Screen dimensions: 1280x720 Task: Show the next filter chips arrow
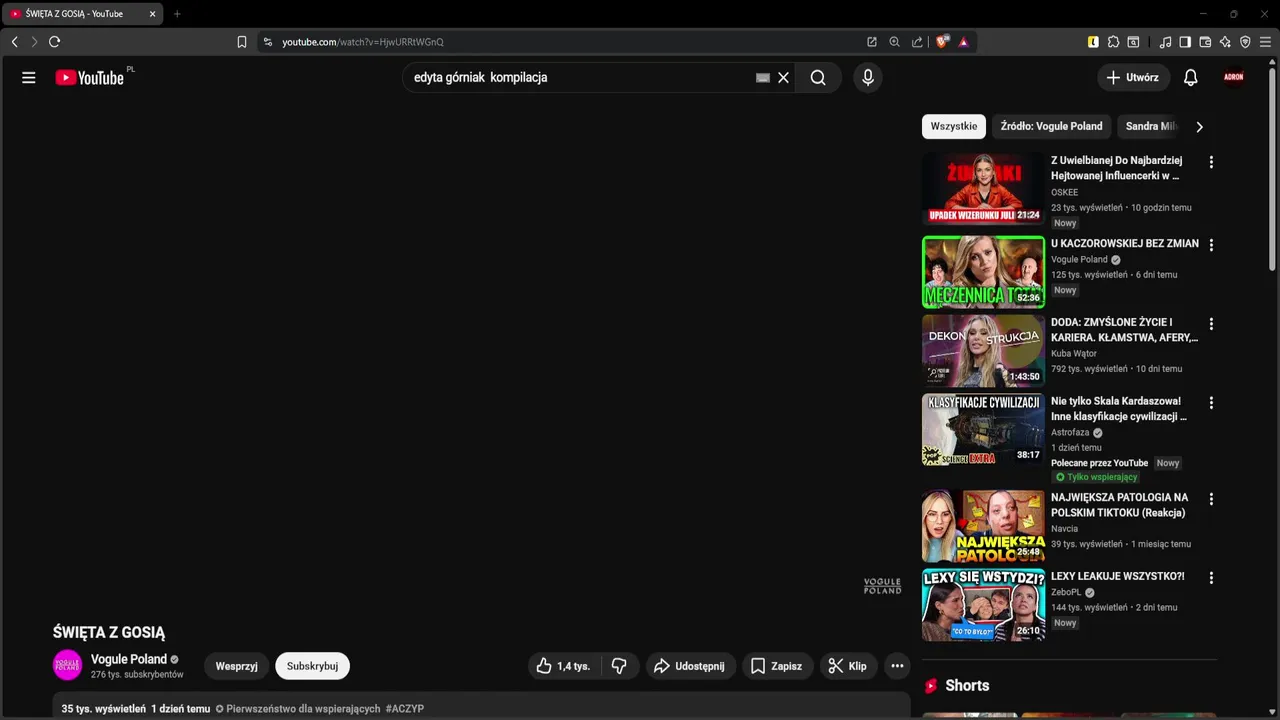[x=1199, y=127]
